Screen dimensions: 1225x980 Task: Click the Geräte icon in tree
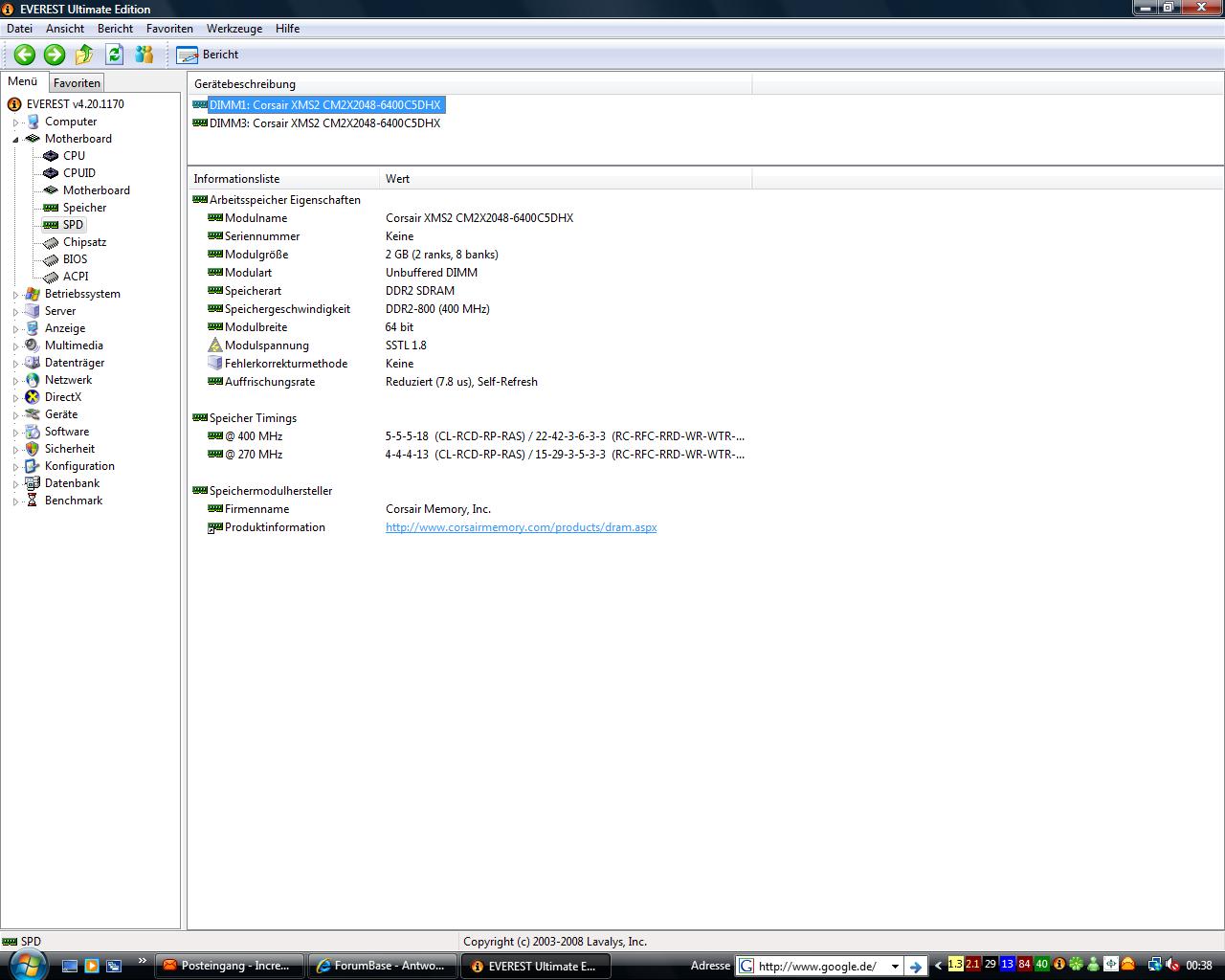[x=33, y=414]
